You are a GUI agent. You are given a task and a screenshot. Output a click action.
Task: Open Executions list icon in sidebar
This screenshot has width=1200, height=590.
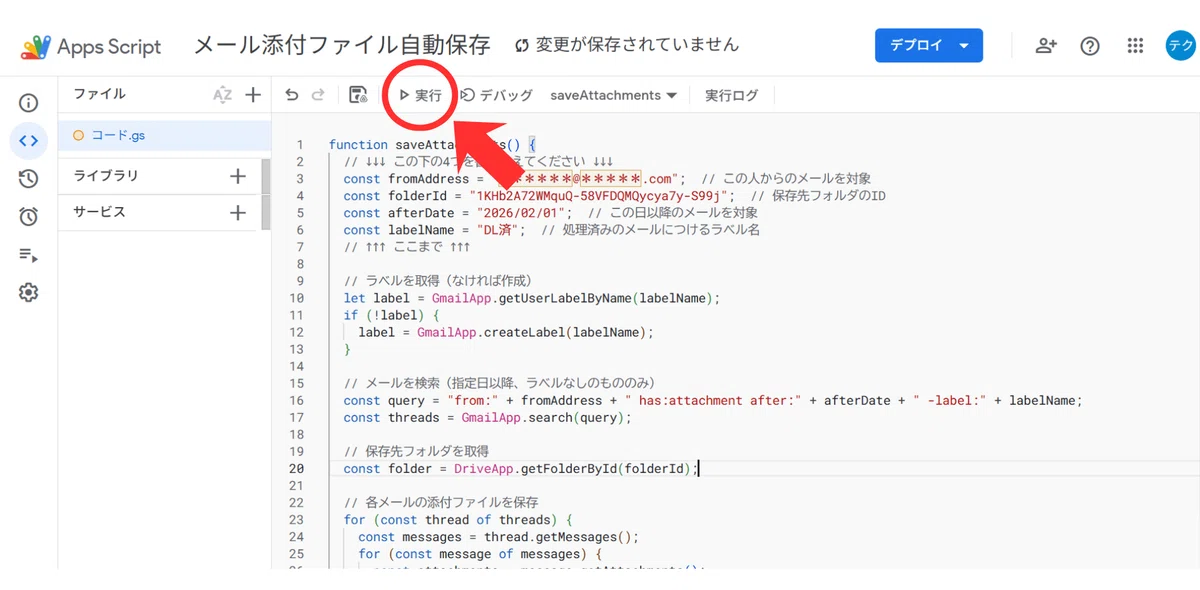[28, 255]
